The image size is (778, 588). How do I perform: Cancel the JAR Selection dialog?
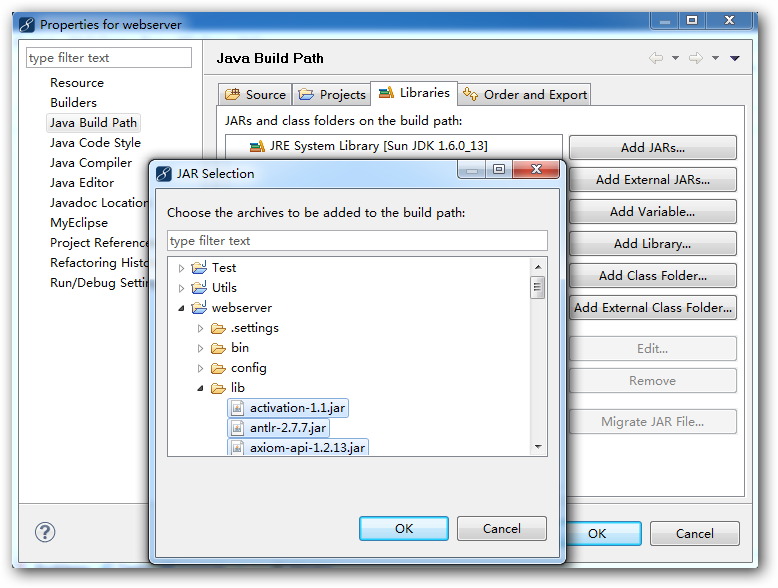pos(502,528)
